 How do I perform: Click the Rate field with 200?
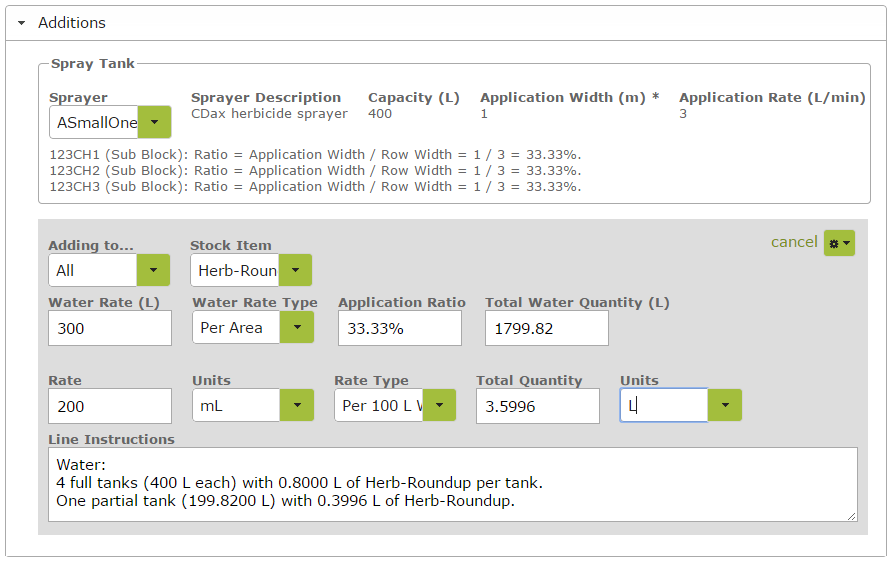click(110, 406)
